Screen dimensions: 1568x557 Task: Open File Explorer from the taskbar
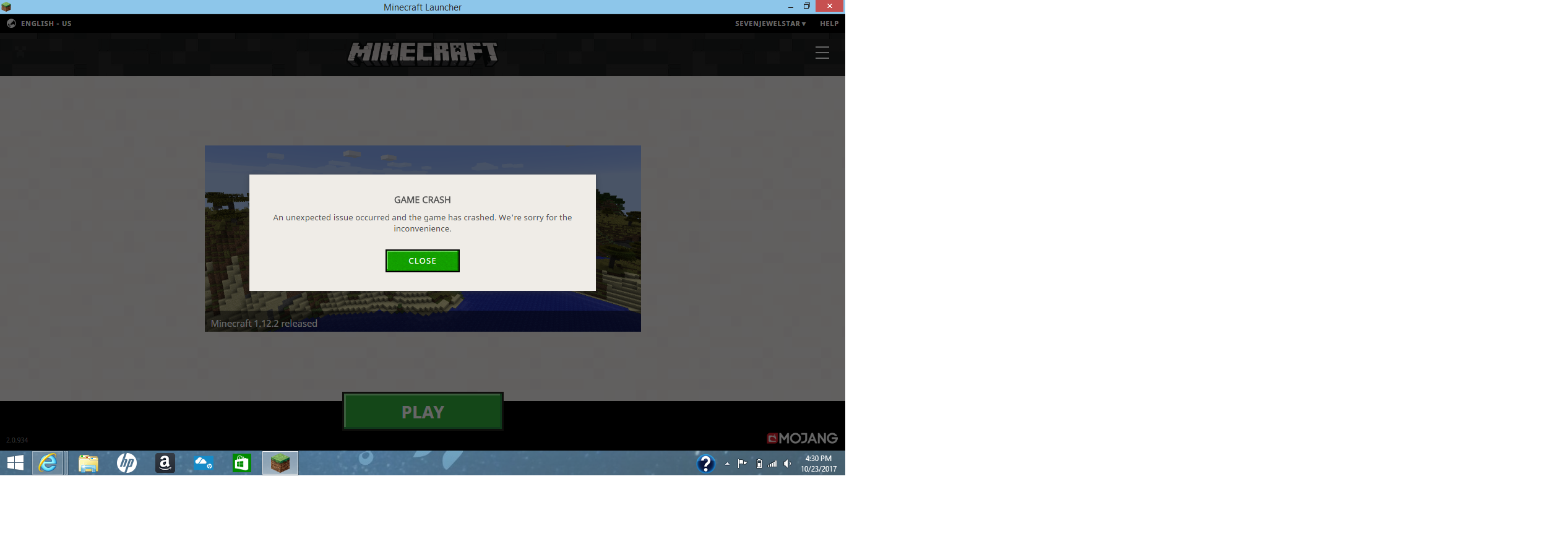click(x=88, y=463)
